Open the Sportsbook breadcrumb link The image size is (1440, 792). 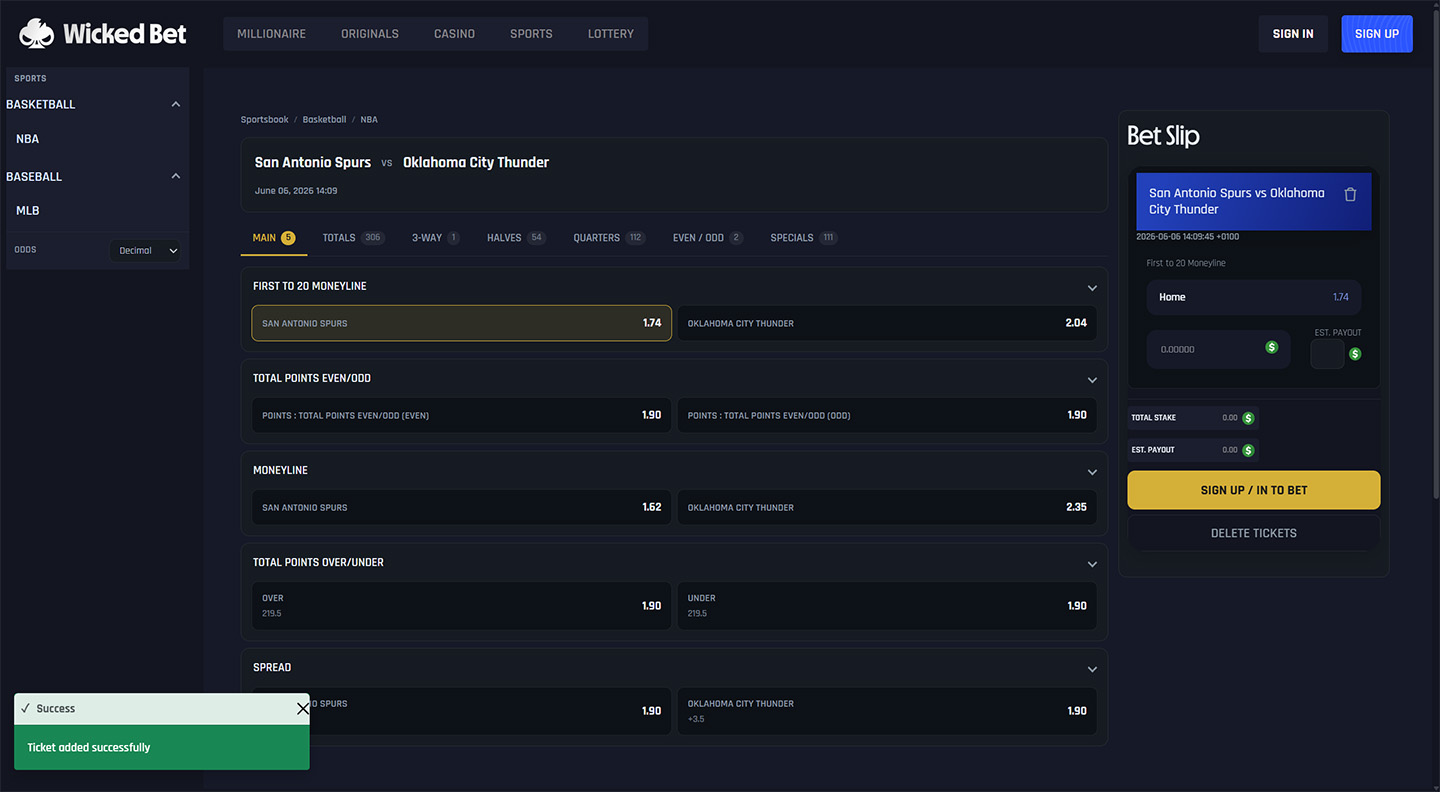tap(264, 120)
